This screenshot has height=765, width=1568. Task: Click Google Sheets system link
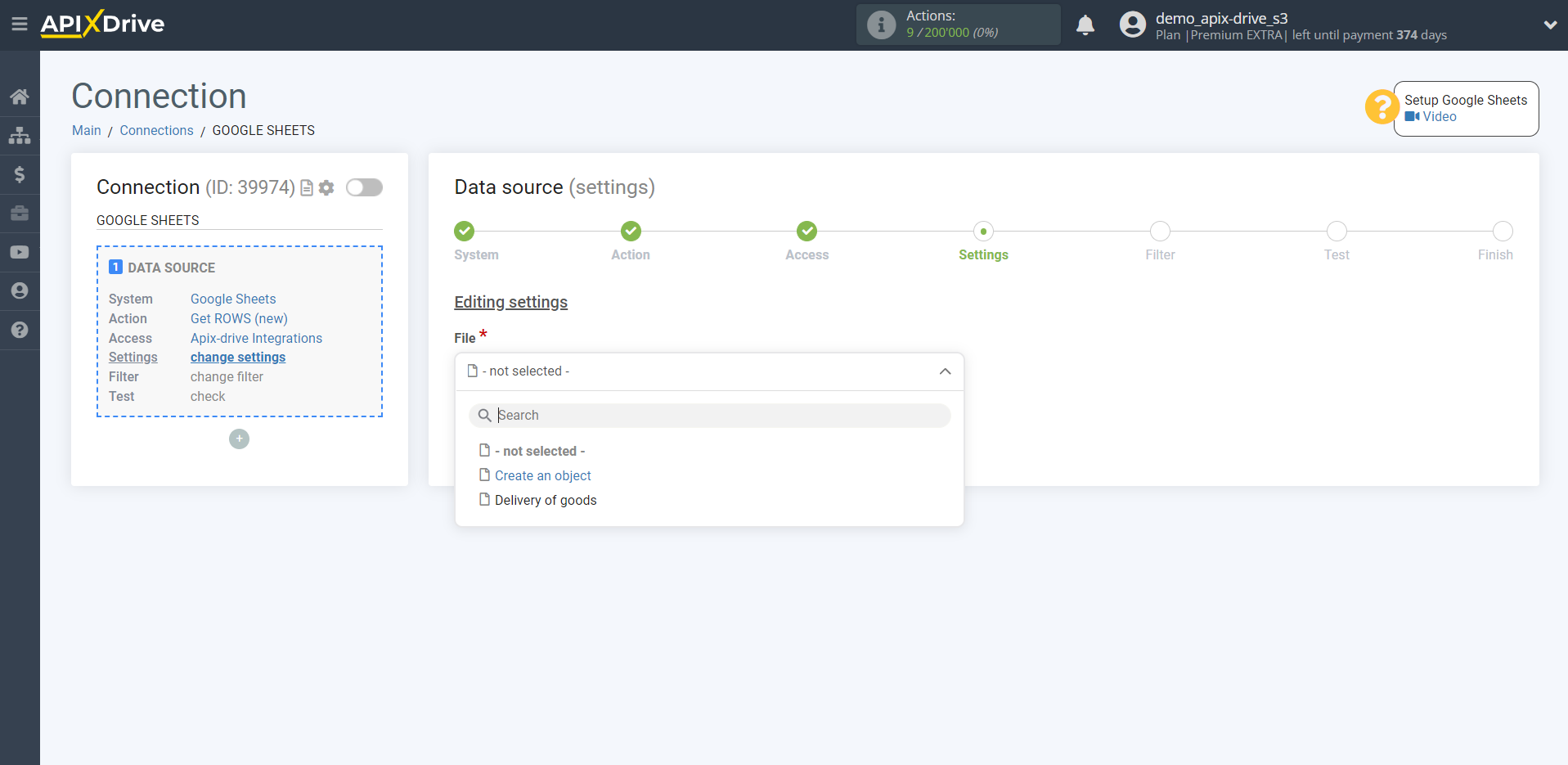coord(233,299)
